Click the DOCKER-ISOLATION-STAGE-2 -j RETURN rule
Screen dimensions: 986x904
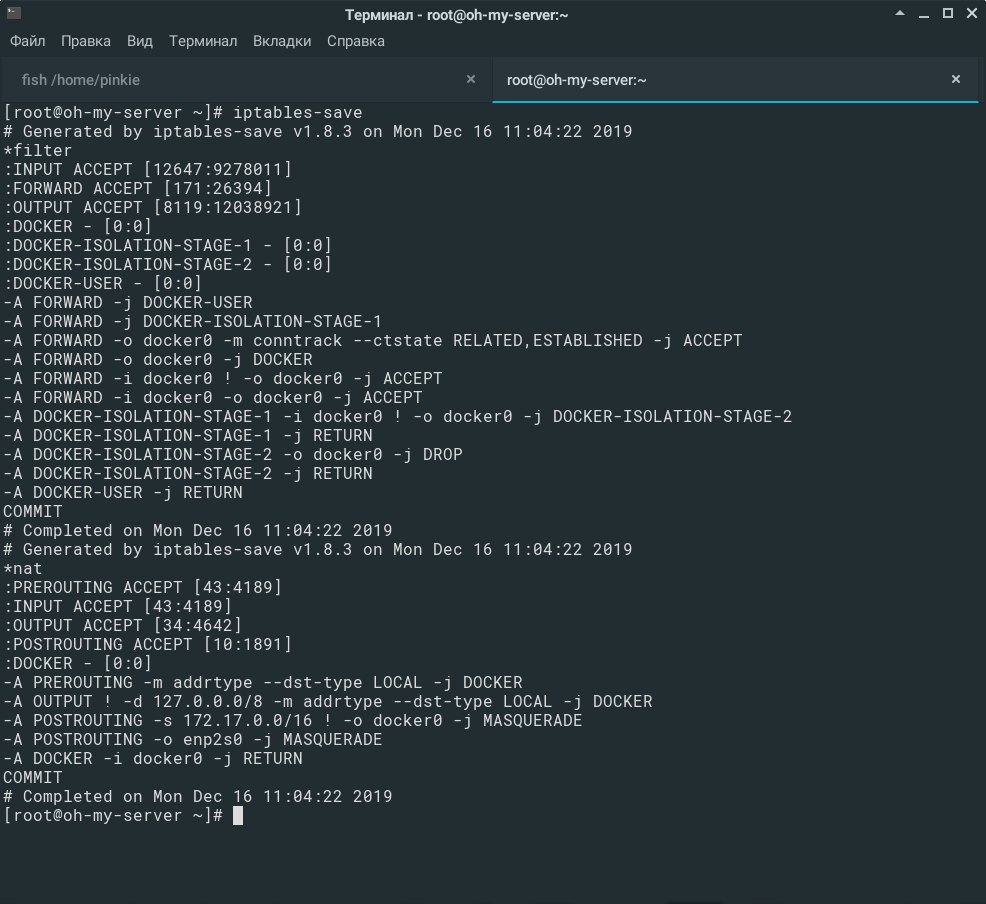[x=188, y=473]
